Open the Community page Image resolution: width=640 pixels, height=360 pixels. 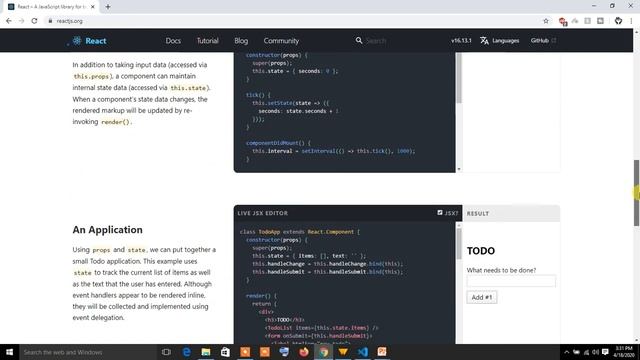(281, 41)
